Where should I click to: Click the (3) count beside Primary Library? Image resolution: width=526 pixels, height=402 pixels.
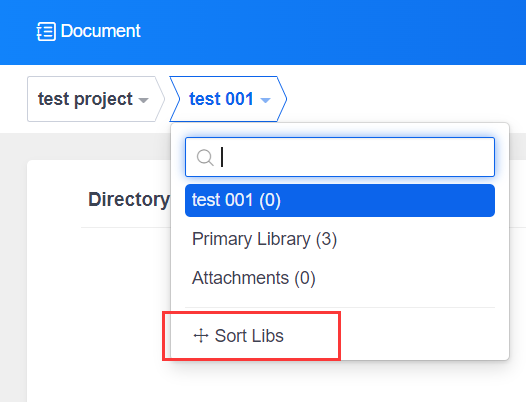326,240
